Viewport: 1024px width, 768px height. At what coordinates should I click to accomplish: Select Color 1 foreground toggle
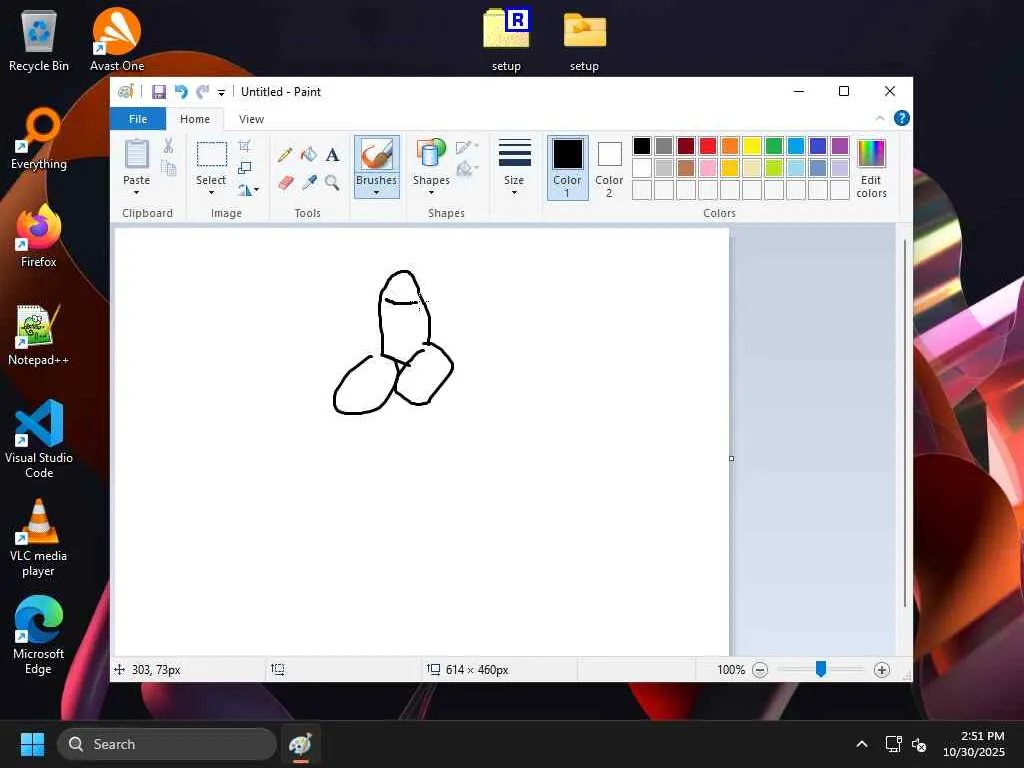pyautogui.click(x=568, y=168)
